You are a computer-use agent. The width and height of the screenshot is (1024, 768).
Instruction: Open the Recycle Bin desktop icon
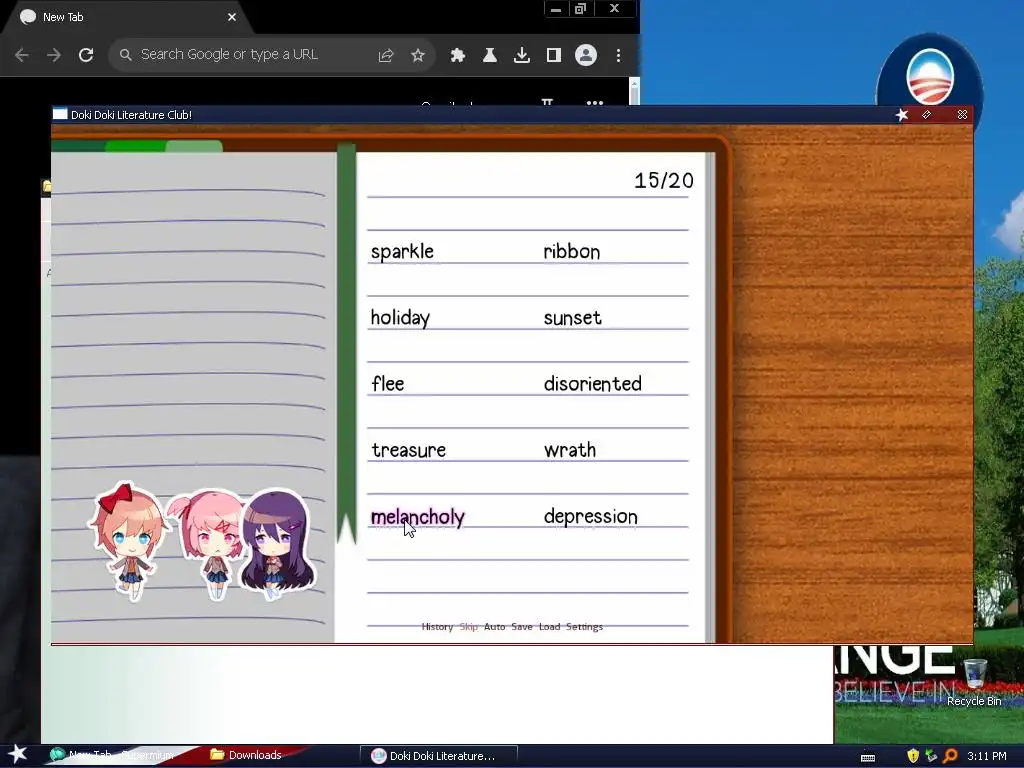[x=974, y=683]
